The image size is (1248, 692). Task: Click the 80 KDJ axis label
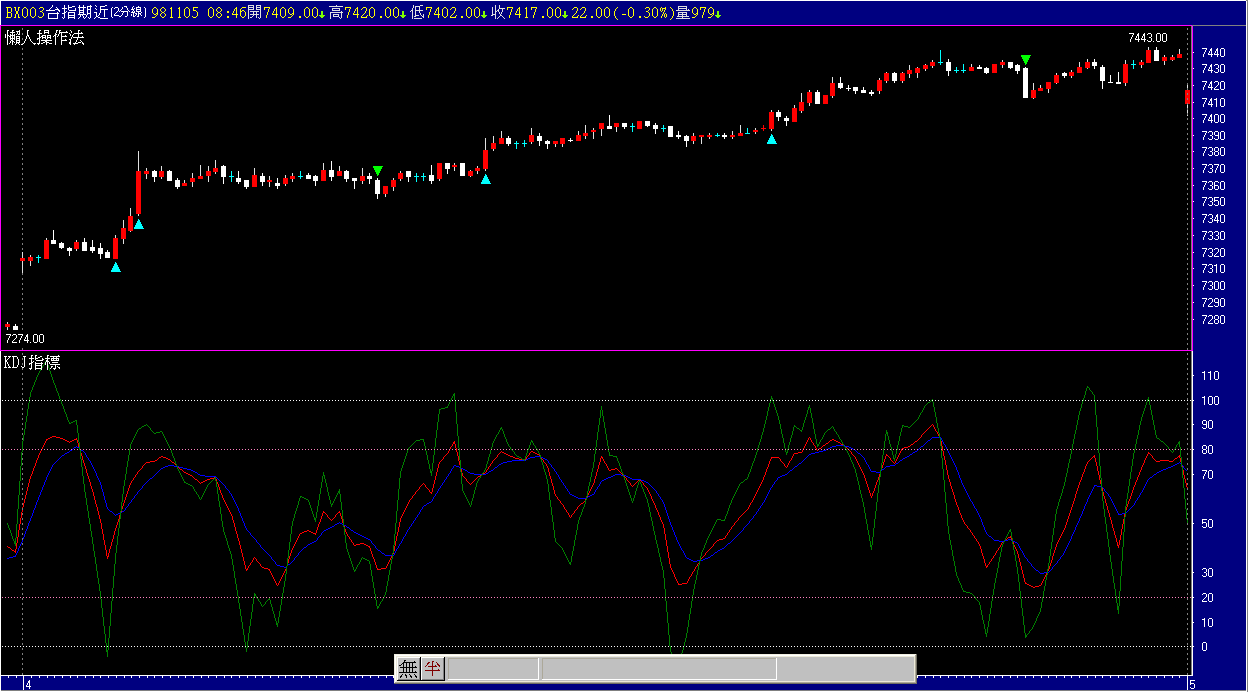[x=1207, y=450]
